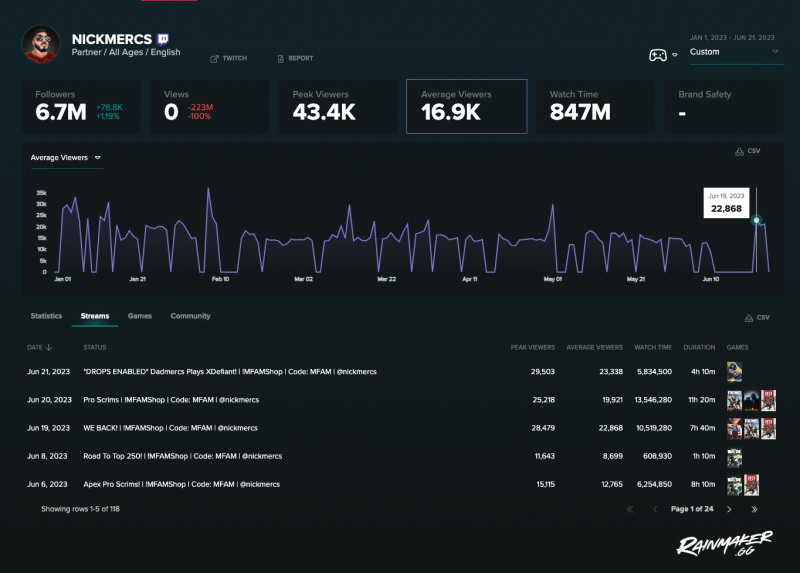Go to the next page of streams

click(x=729, y=509)
